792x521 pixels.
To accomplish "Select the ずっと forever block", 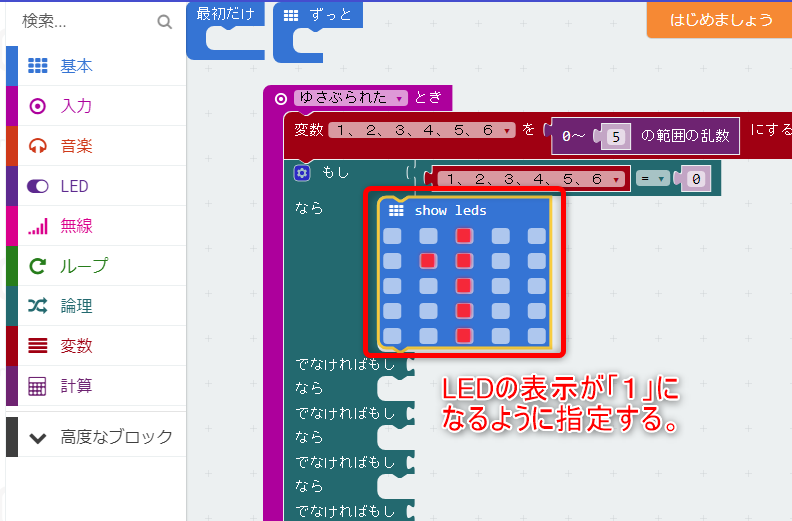I will point(331,15).
